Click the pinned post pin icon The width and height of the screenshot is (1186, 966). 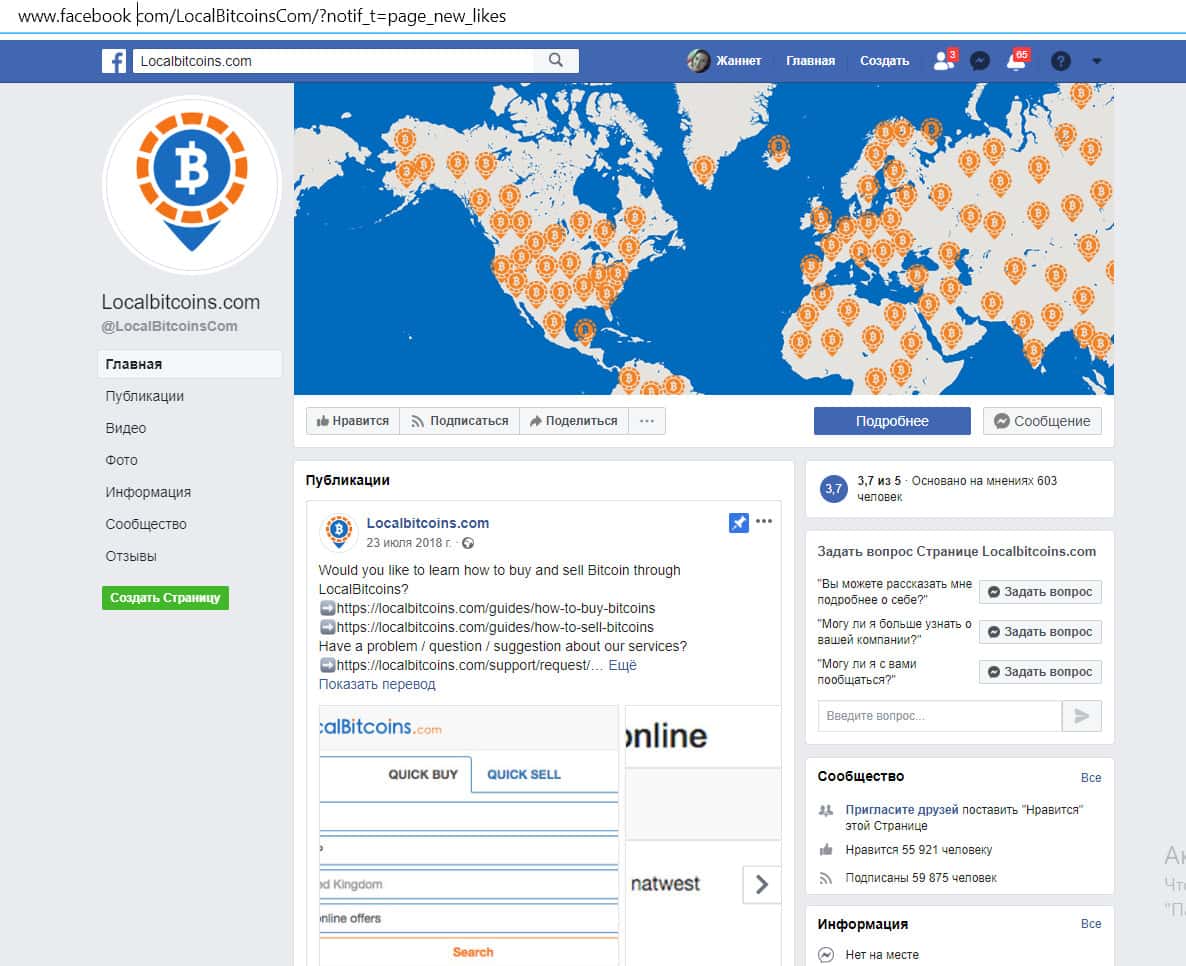[738, 522]
